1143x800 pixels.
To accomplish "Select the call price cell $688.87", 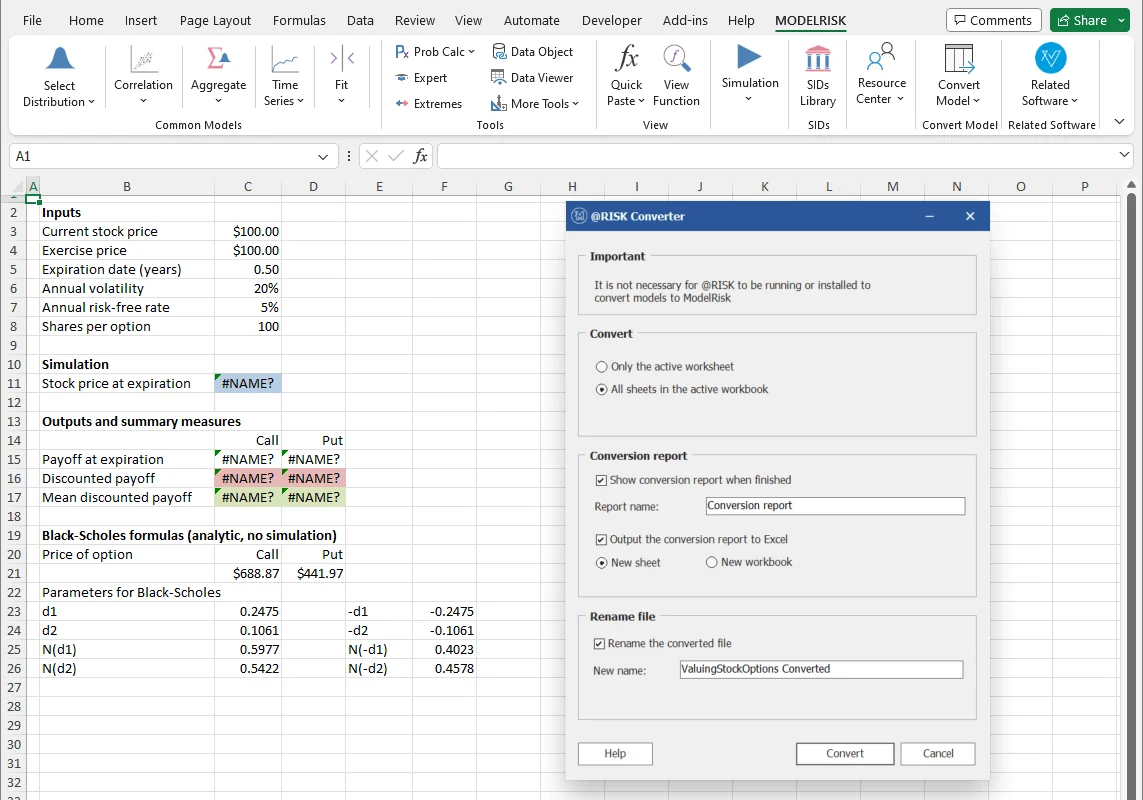I will click(248, 574).
